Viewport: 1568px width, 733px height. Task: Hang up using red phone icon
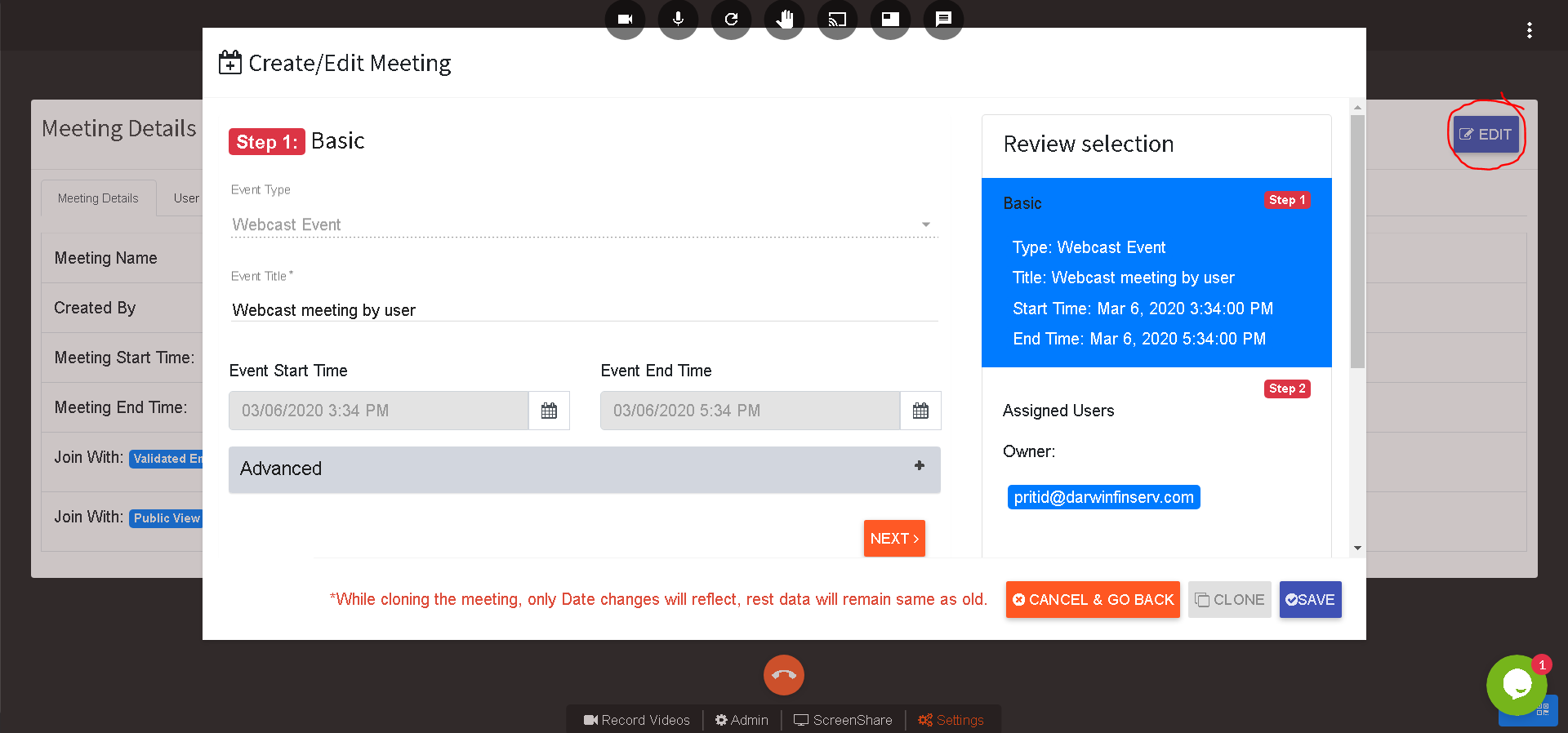click(x=784, y=675)
